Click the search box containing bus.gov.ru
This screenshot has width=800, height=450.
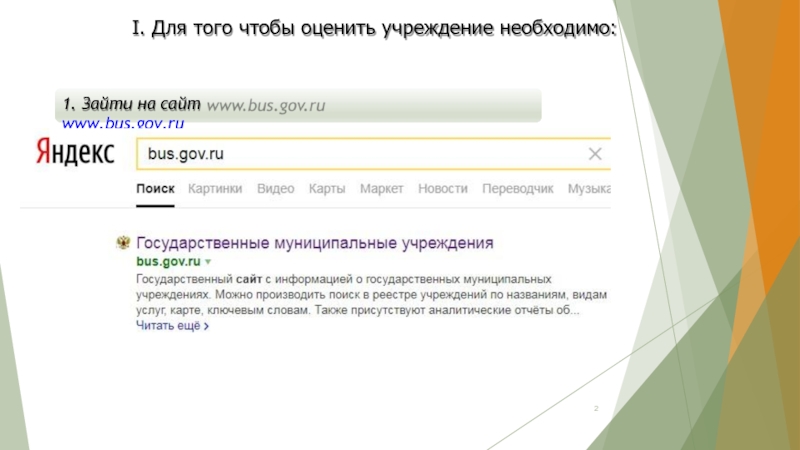pos(373,154)
